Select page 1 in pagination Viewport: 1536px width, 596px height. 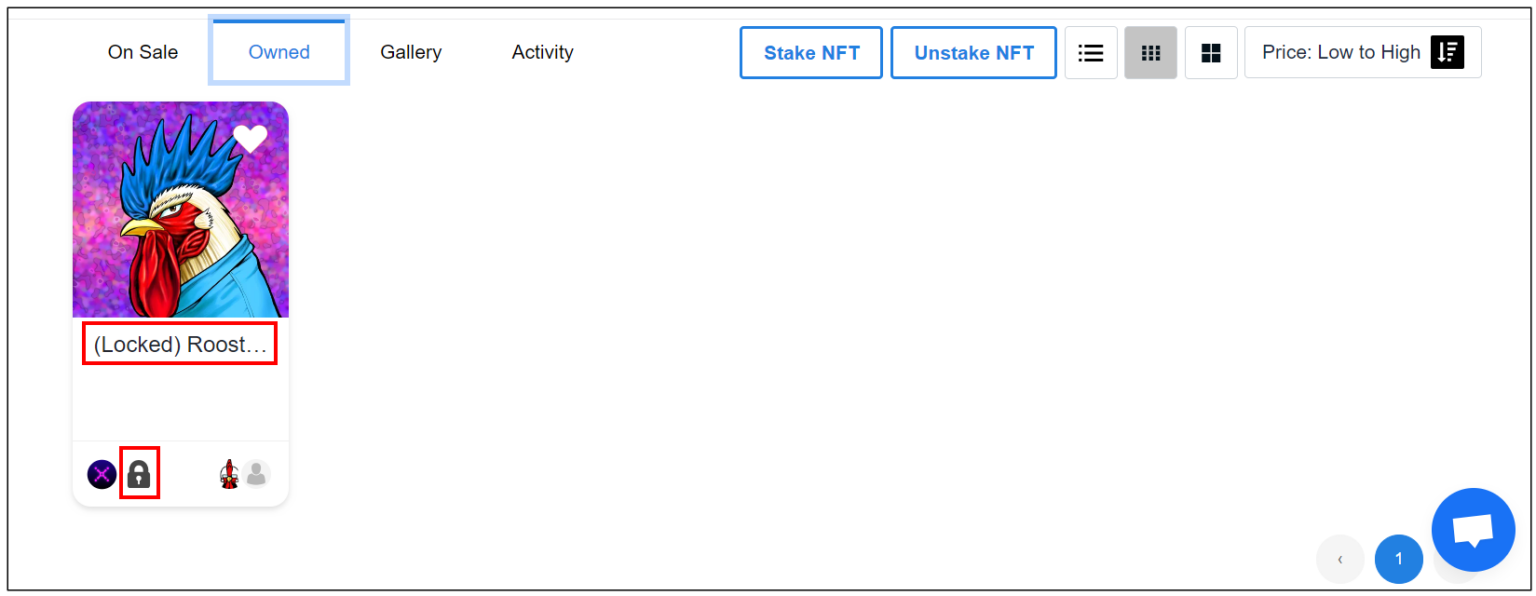pyautogui.click(x=1398, y=559)
